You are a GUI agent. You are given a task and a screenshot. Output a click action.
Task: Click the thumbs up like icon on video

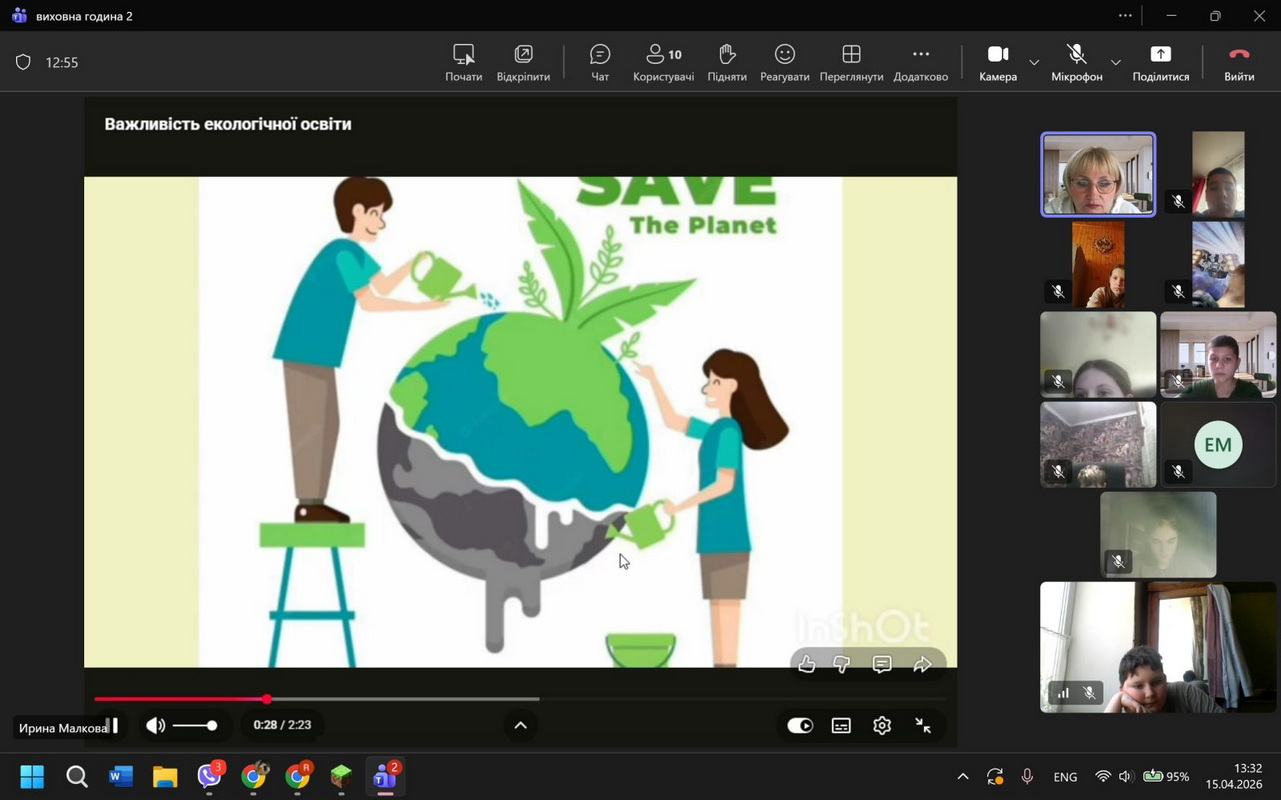[807, 664]
